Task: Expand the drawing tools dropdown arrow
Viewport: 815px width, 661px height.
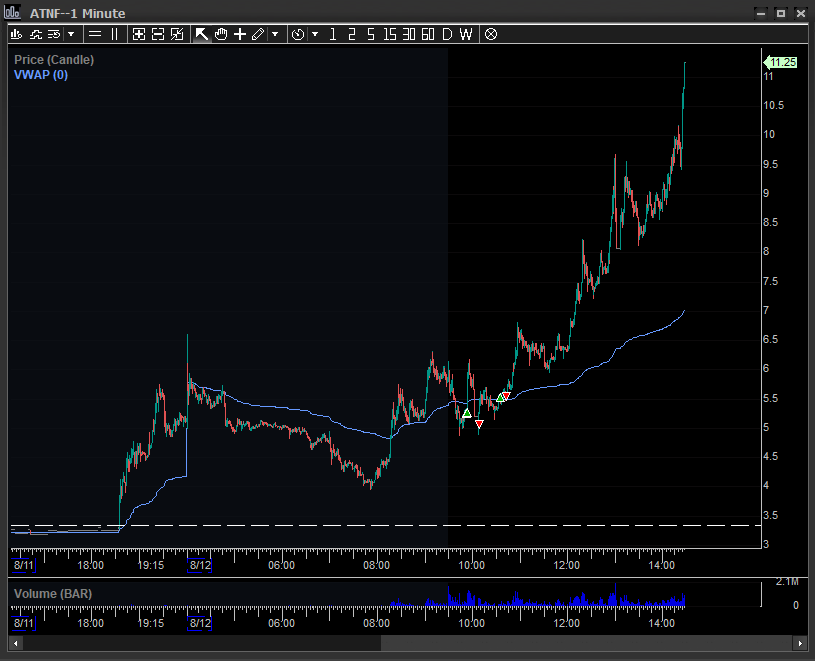Action: (275, 34)
